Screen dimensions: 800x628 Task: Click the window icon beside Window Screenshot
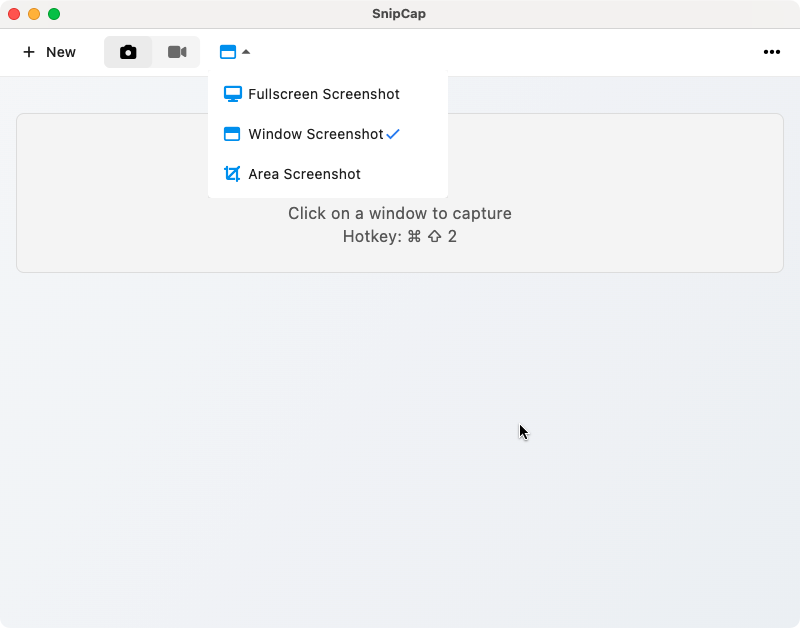(232, 134)
